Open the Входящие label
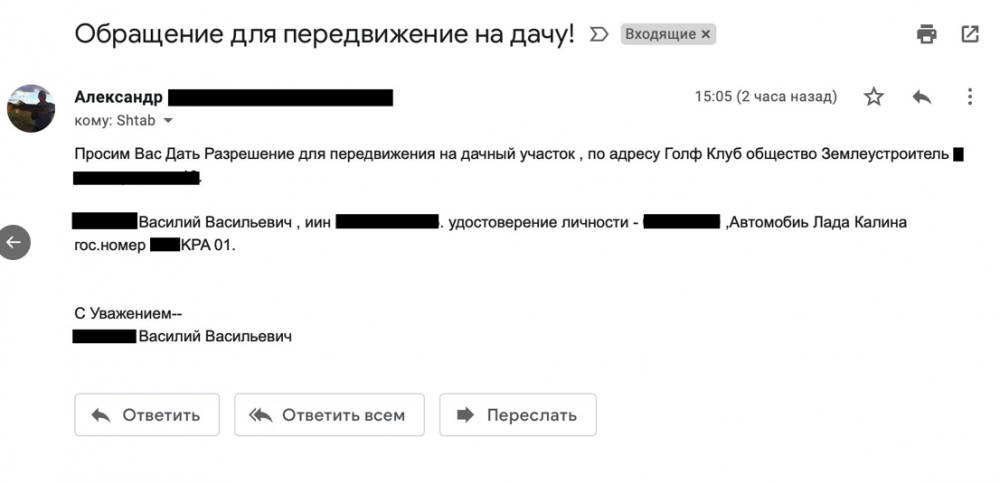This screenshot has height=483, width=1000. click(x=660, y=34)
